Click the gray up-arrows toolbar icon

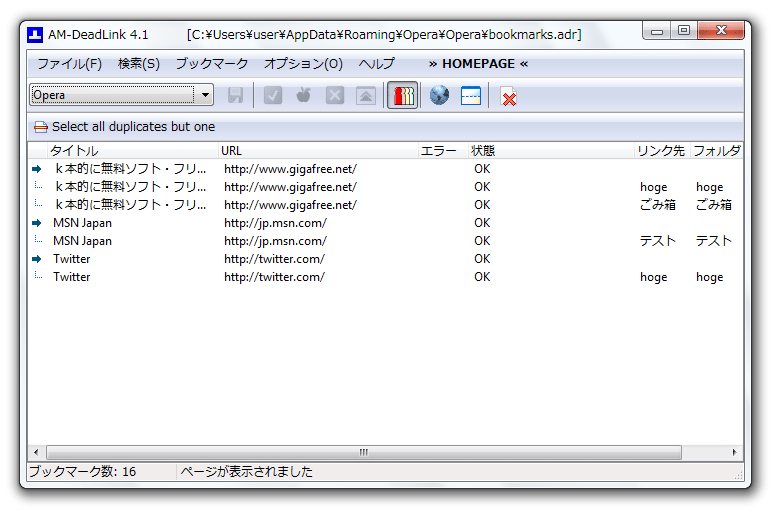366,95
